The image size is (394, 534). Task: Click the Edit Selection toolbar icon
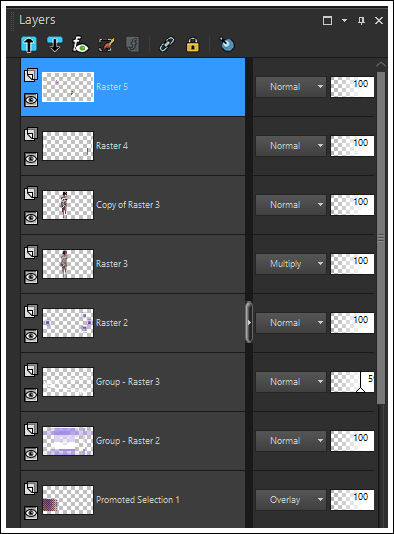pos(106,44)
